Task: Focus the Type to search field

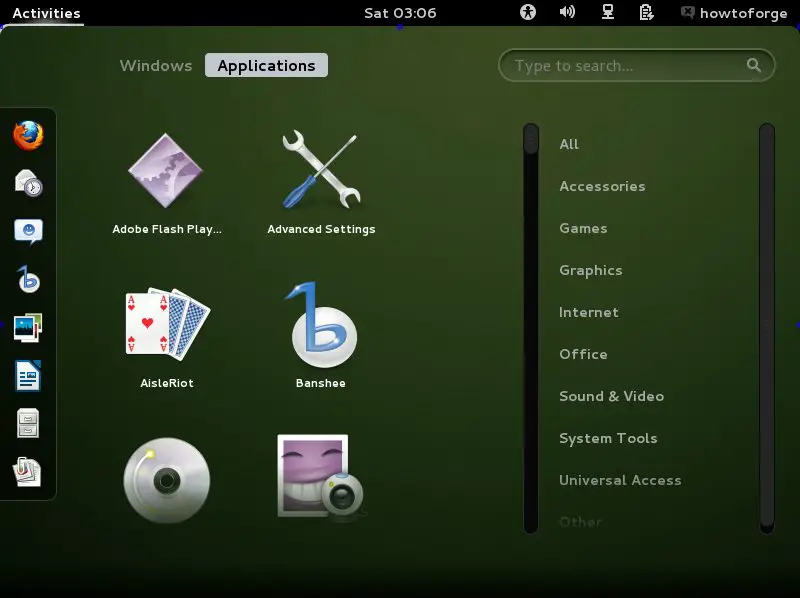Action: 636,65
